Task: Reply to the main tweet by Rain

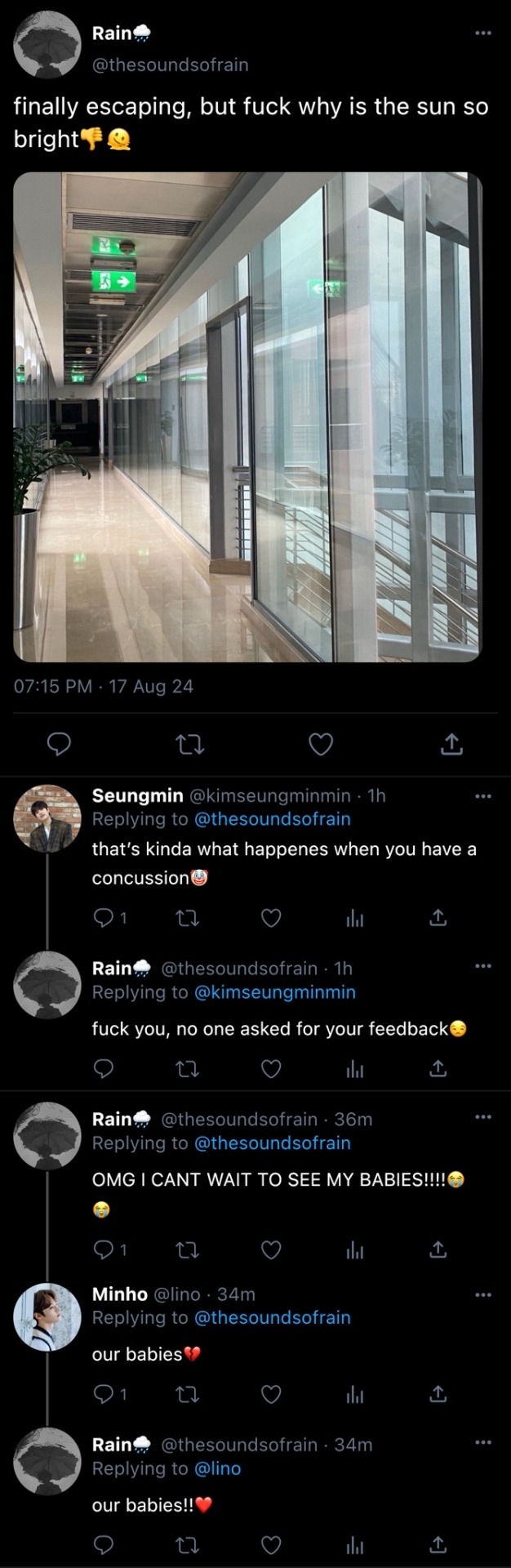Action: pos(59,744)
